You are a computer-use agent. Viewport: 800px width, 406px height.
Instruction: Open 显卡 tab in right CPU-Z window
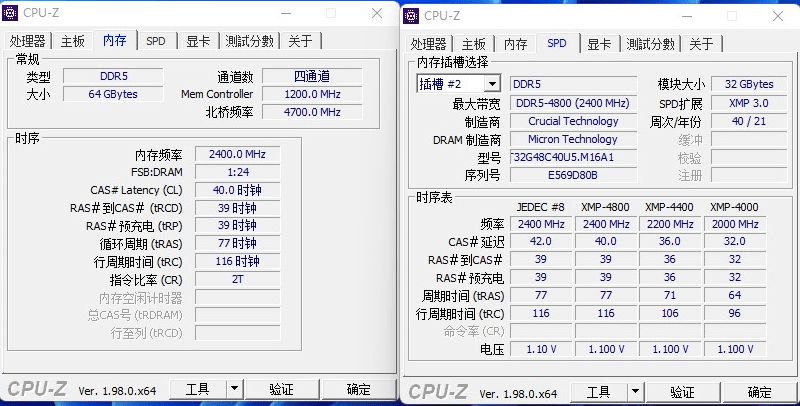(x=599, y=44)
